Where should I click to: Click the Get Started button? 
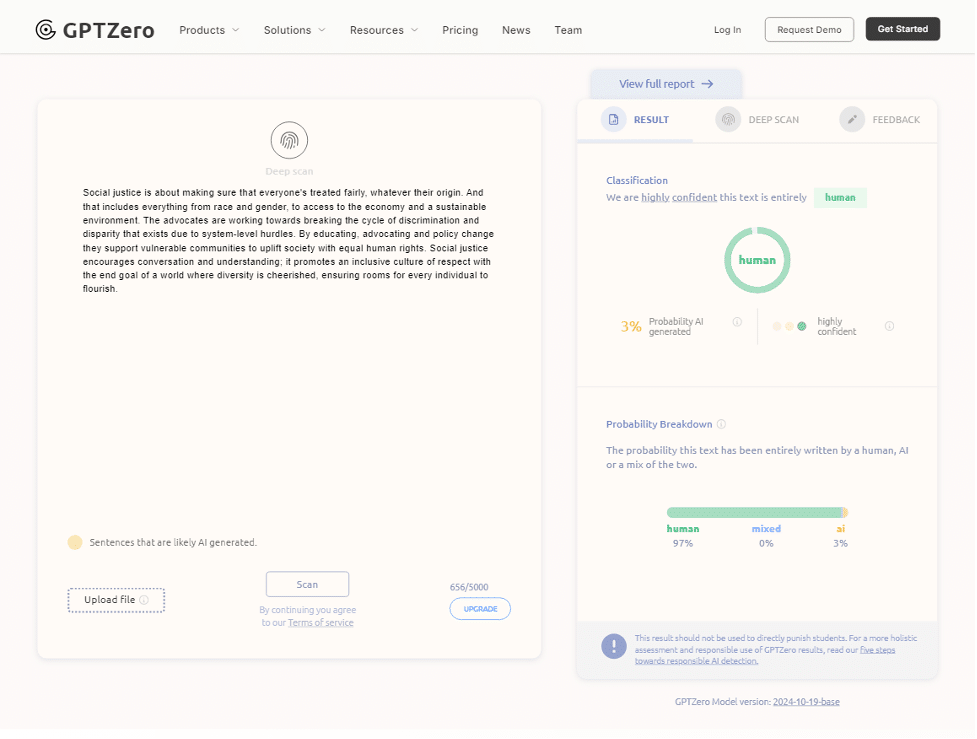tap(902, 29)
